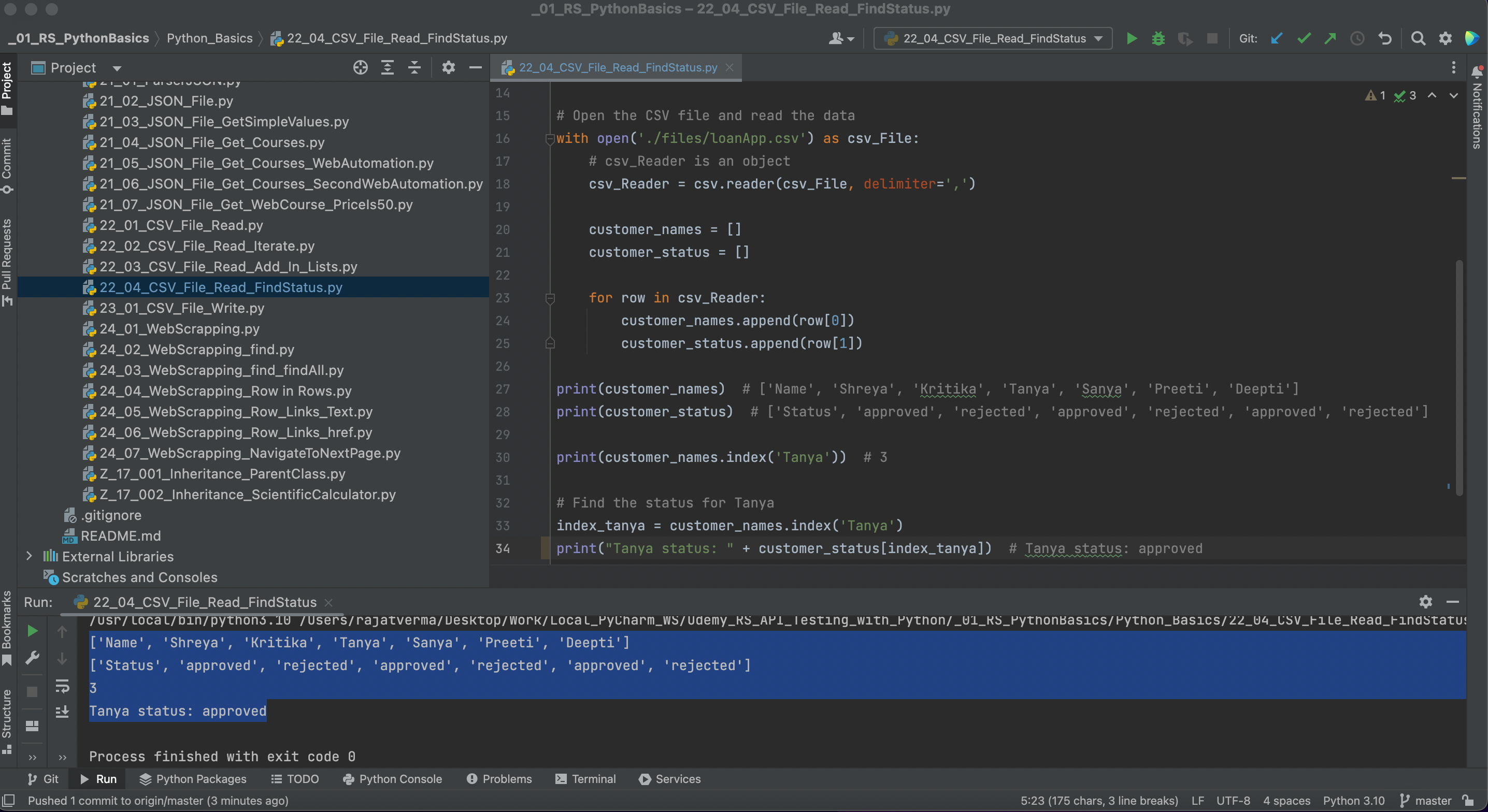Jump to next highlighted error arrow

[x=1454, y=95]
